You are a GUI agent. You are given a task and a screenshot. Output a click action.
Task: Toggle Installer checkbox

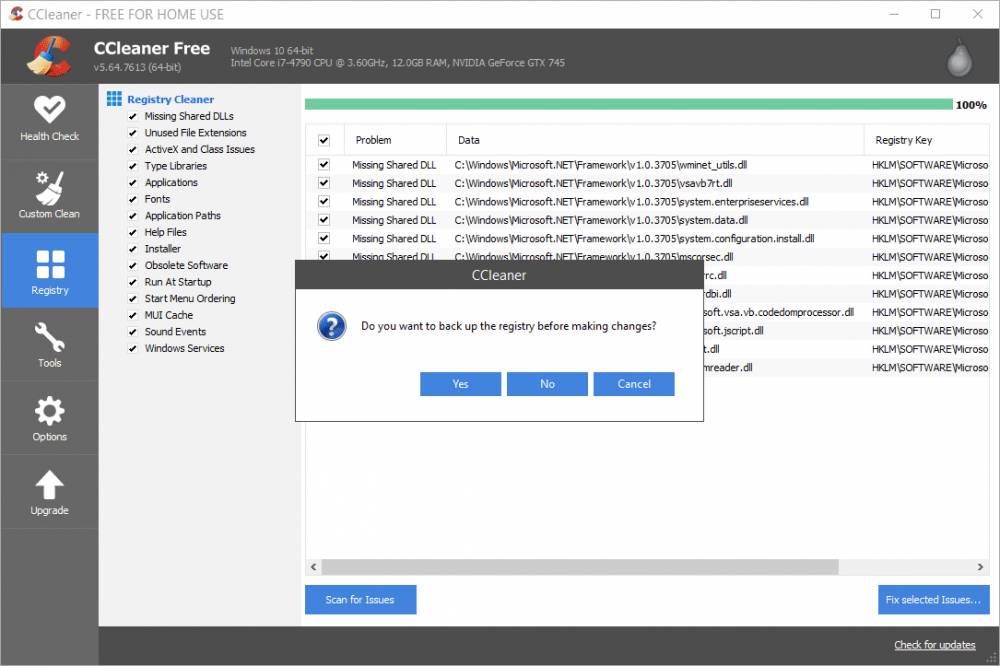click(133, 249)
